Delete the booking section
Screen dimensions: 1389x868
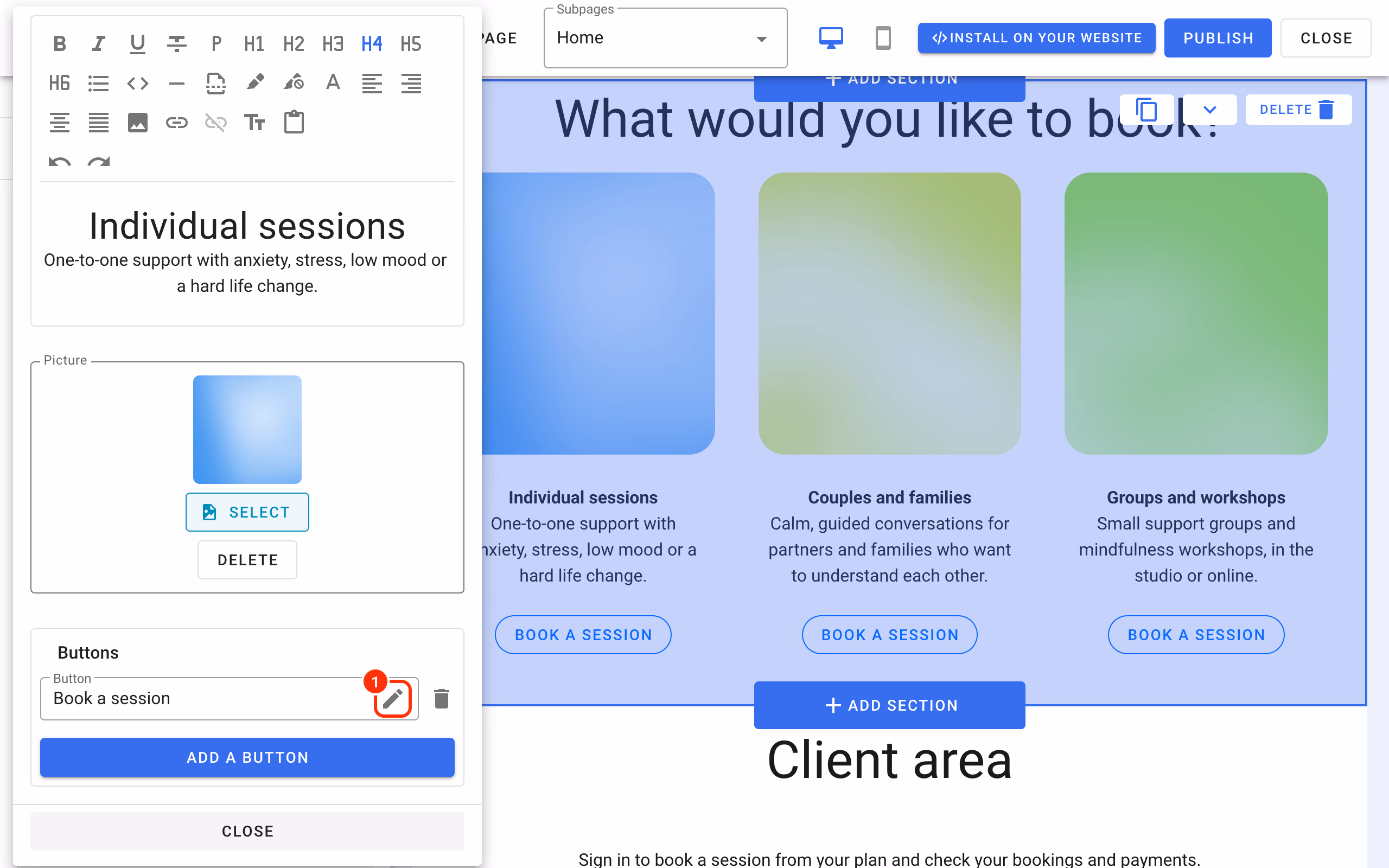coord(1298,110)
